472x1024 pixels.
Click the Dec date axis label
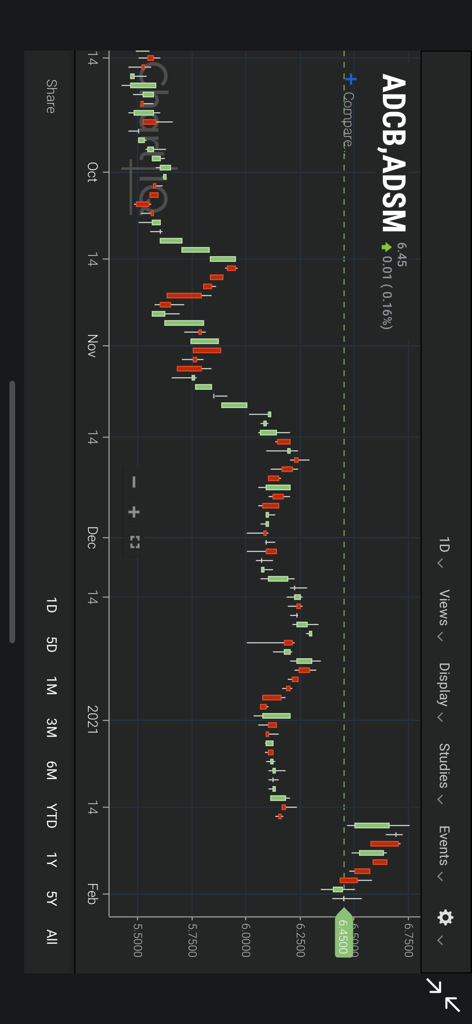(x=91, y=537)
